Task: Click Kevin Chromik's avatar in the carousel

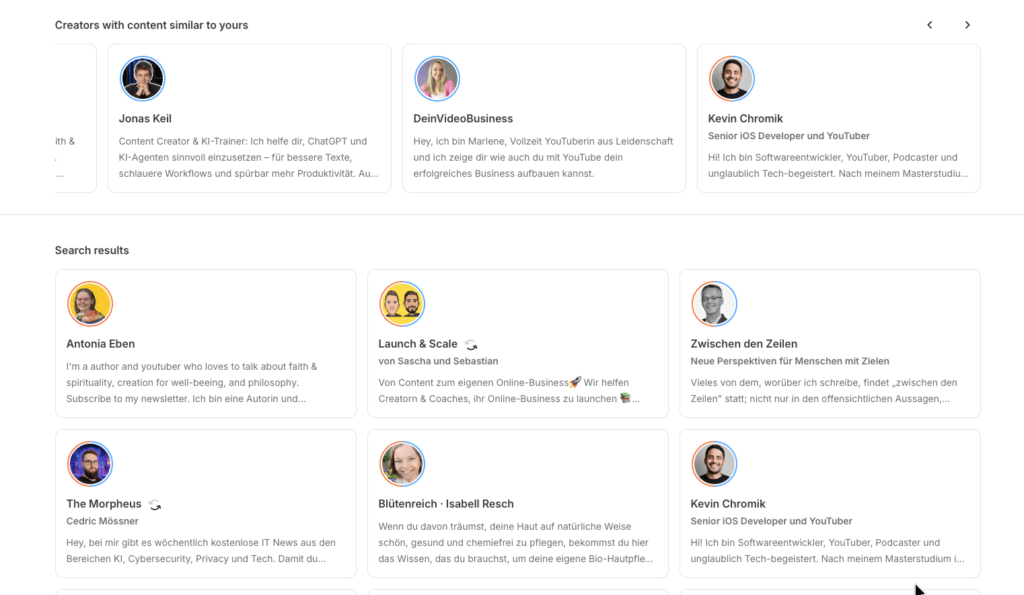Action: click(x=732, y=79)
